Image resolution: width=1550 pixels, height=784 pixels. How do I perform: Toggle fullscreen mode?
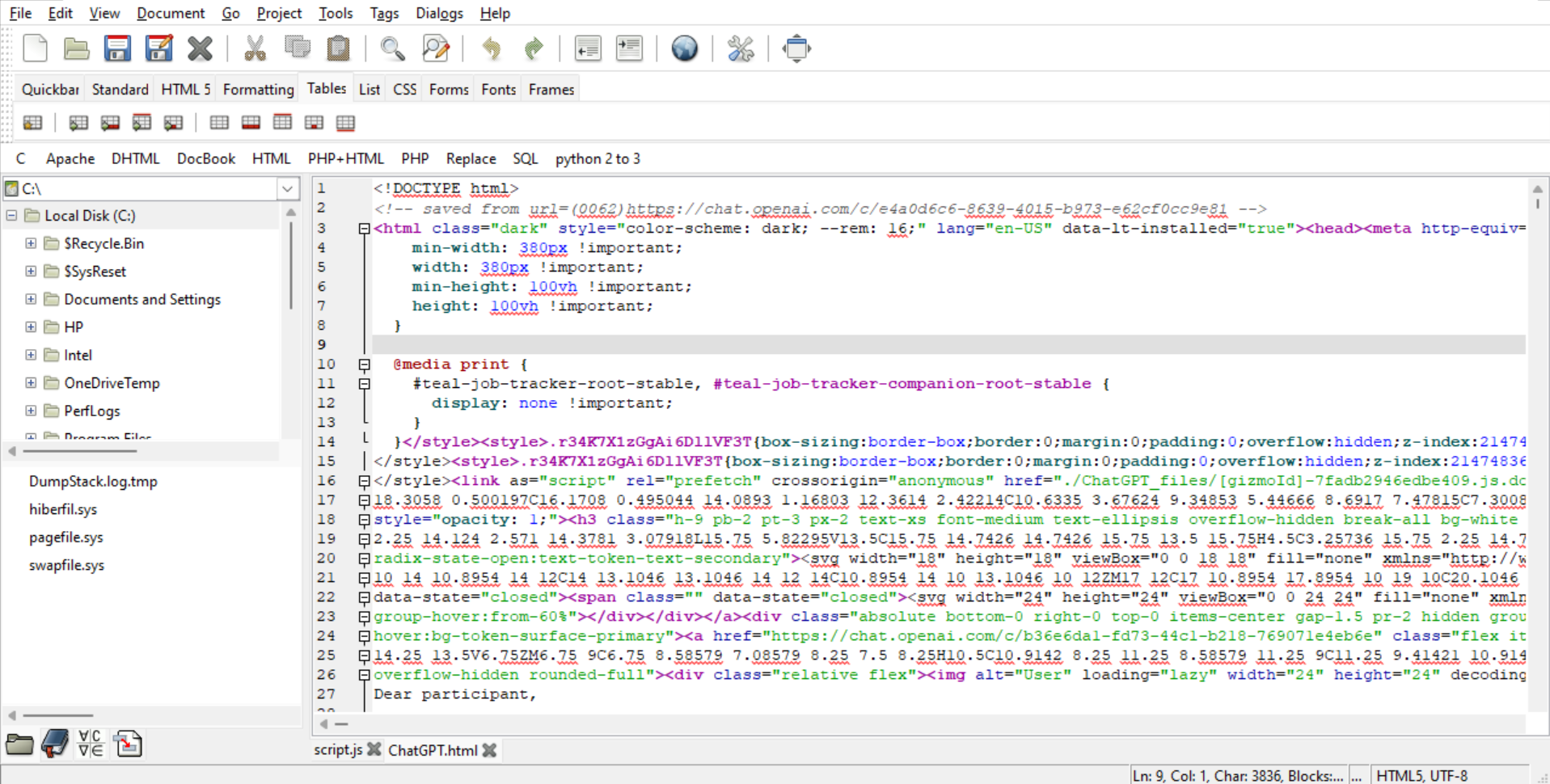point(796,48)
